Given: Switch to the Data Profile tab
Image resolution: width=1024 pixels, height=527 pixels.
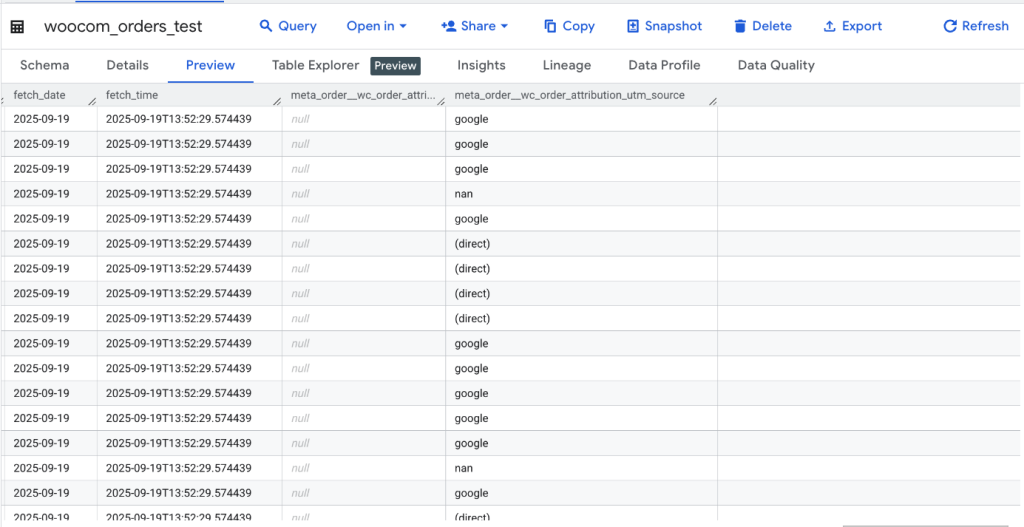Looking at the screenshot, I should coord(664,65).
